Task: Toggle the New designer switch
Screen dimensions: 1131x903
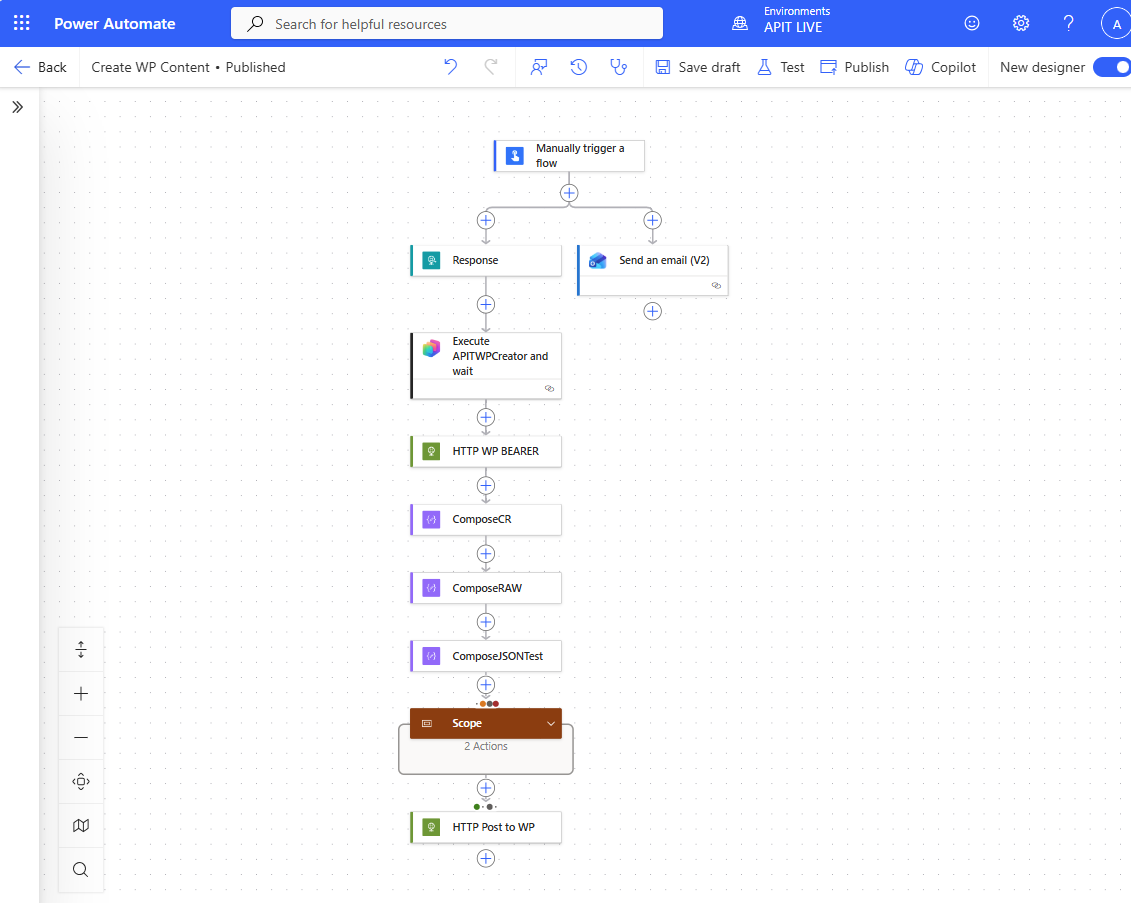Action: click(x=1112, y=67)
